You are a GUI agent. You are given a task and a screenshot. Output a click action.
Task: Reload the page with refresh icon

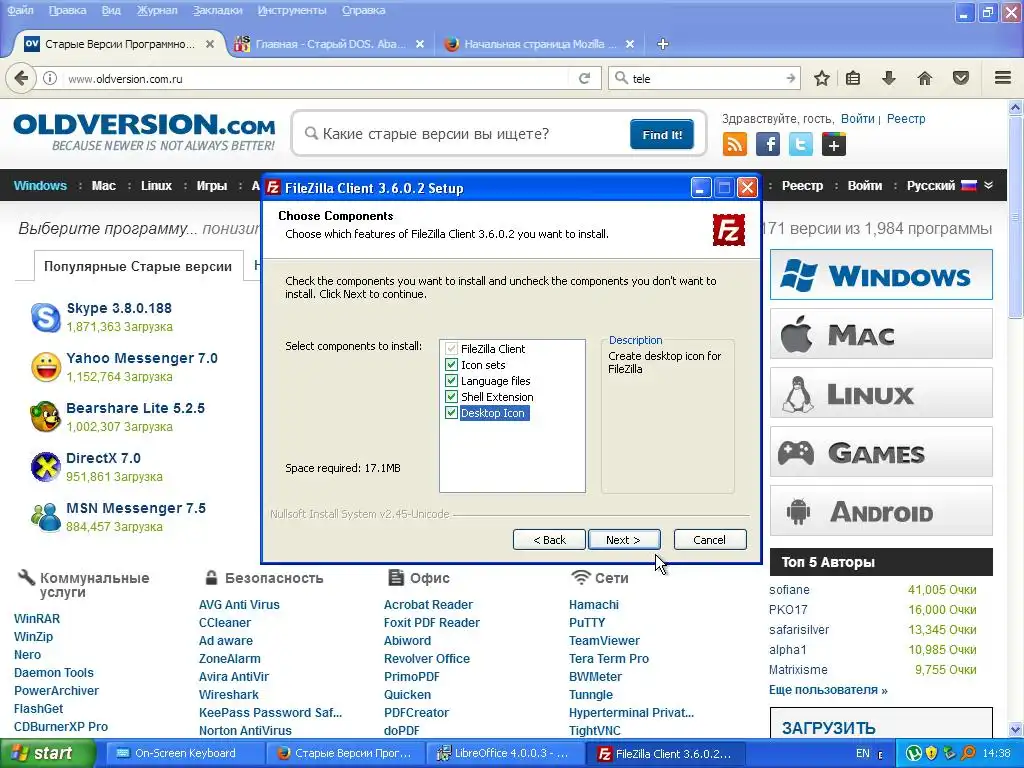pos(584,78)
